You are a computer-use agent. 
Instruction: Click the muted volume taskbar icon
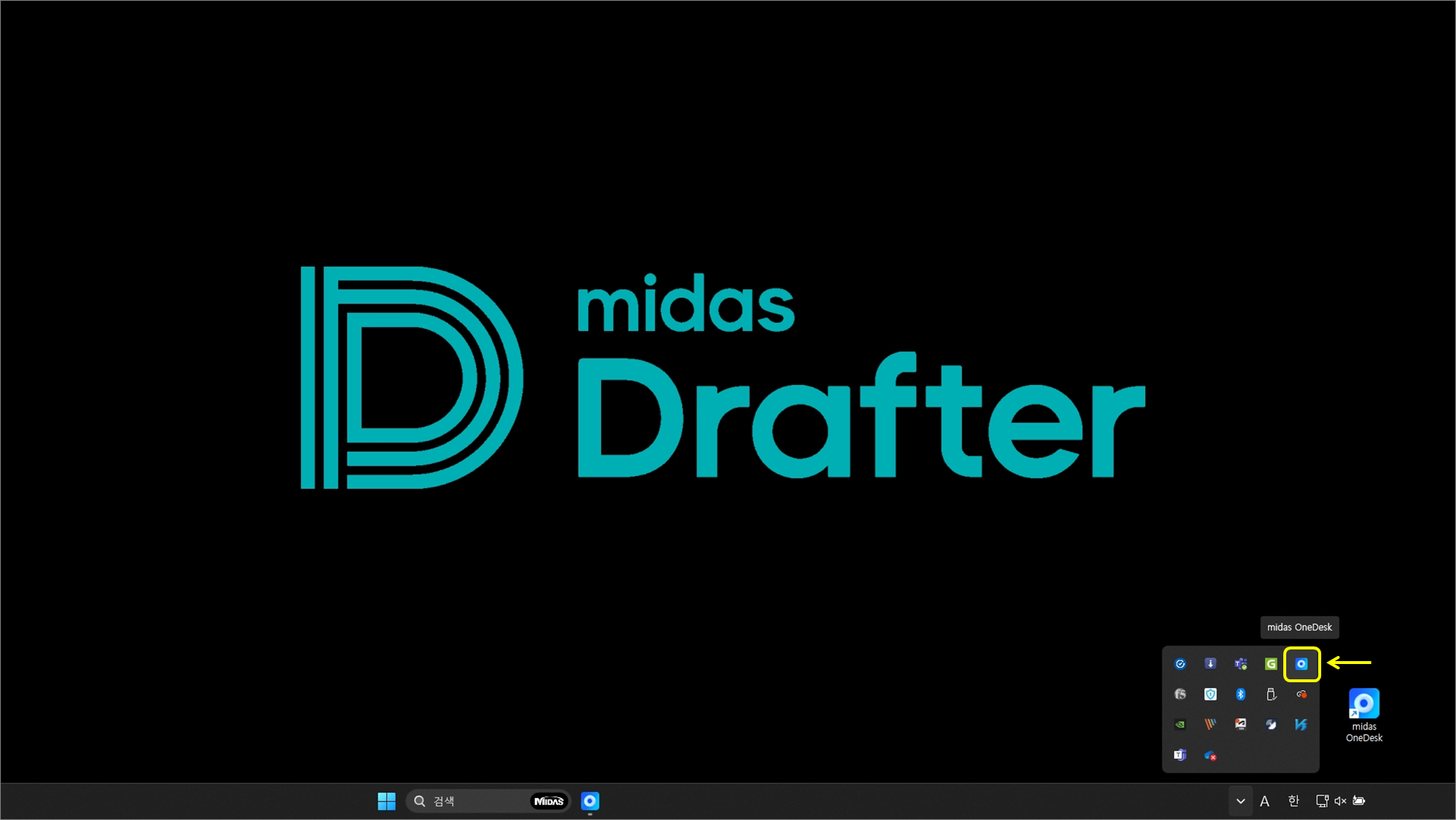point(1340,801)
